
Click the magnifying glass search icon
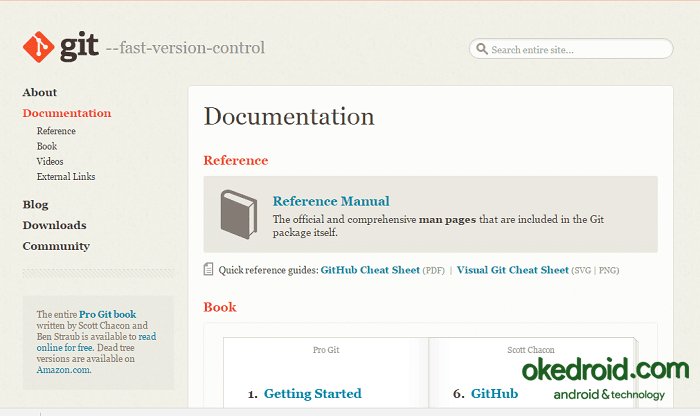point(482,49)
